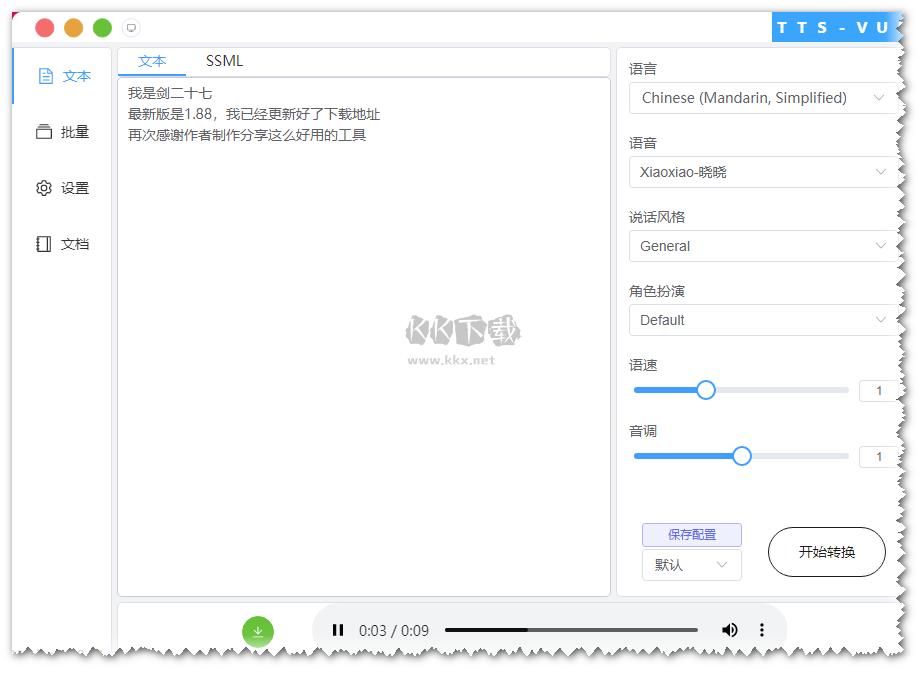Click the green download audio icon
Image resolution: width=924 pixels, height=674 pixels.
point(257,631)
